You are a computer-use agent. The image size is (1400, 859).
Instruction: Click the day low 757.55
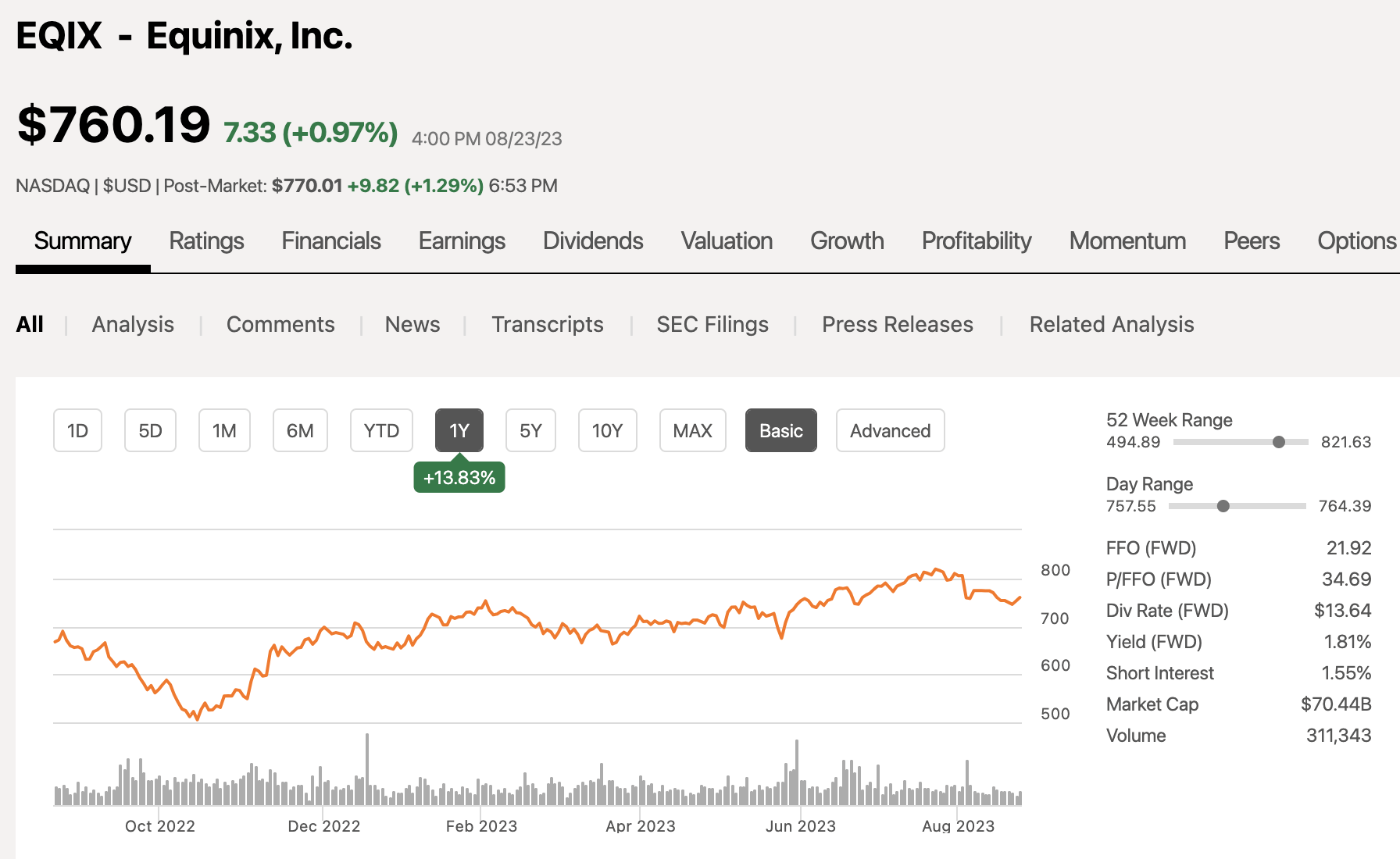[x=1130, y=506]
